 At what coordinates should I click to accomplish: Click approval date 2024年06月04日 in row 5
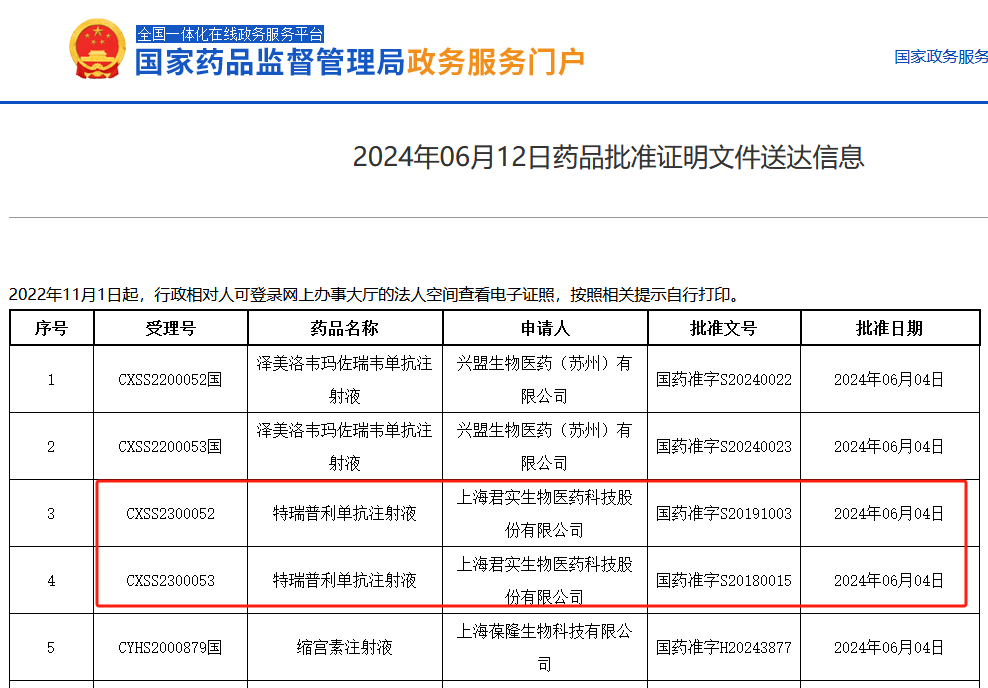coord(888,646)
